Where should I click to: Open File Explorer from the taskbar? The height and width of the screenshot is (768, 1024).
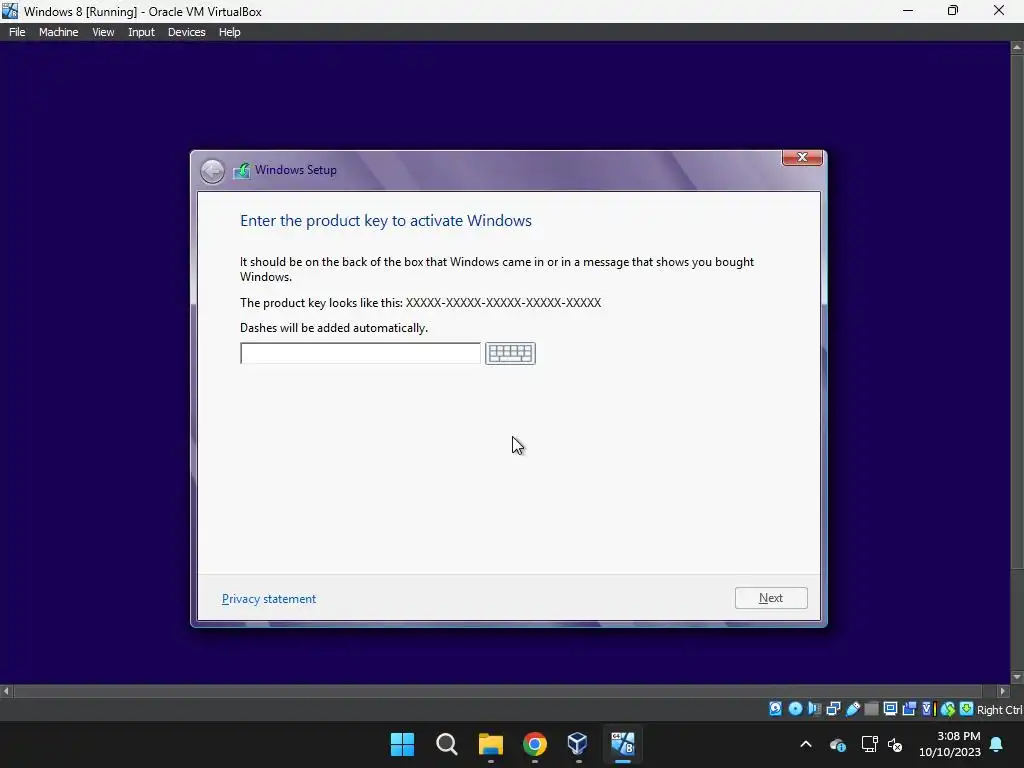(490, 744)
